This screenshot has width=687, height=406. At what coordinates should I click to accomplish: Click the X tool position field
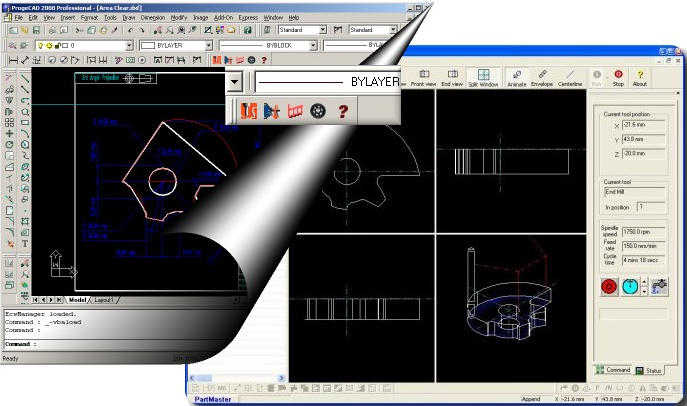[x=643, y=125]
